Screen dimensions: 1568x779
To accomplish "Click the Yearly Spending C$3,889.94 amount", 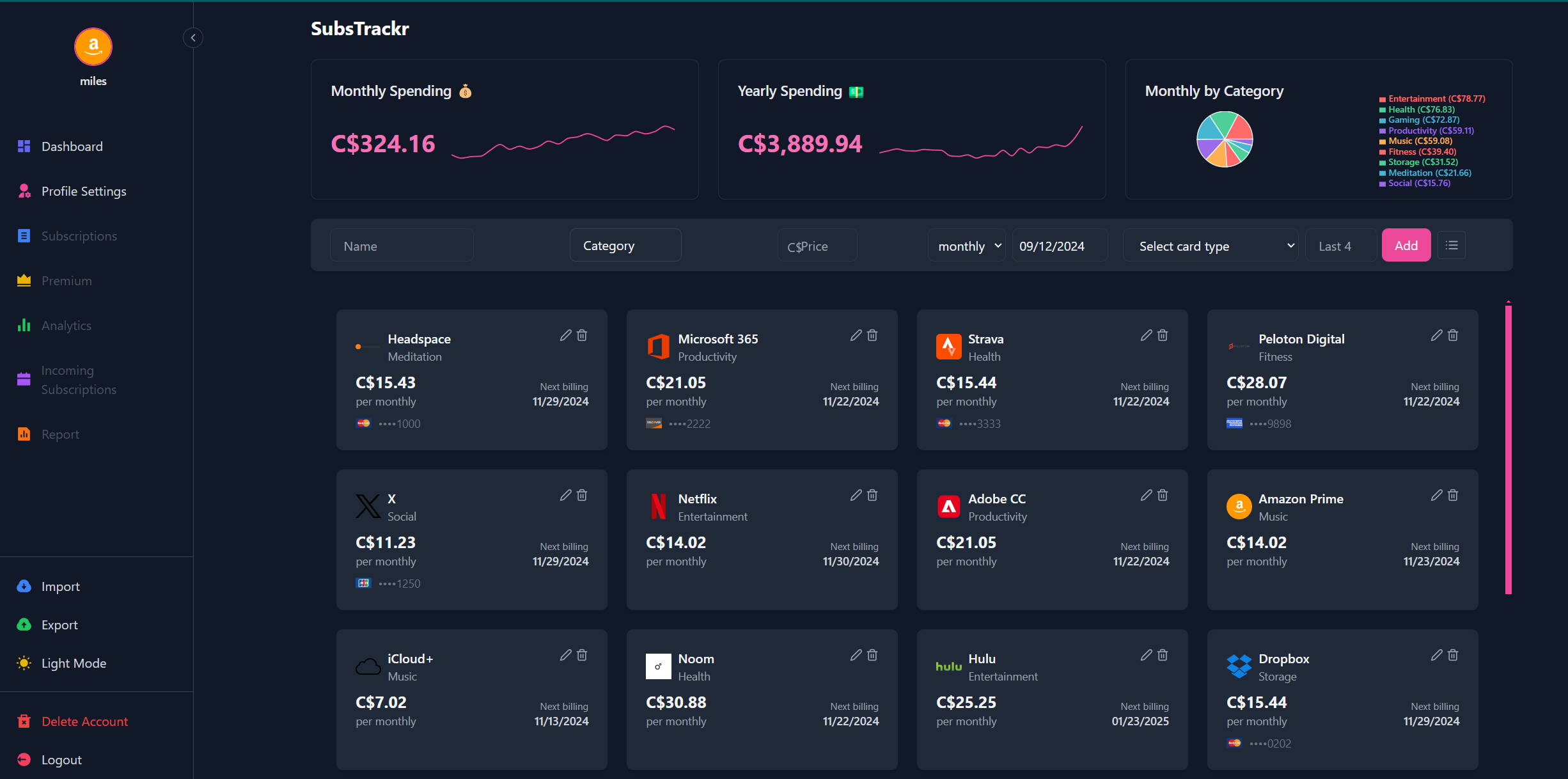I will pos(800,144).
